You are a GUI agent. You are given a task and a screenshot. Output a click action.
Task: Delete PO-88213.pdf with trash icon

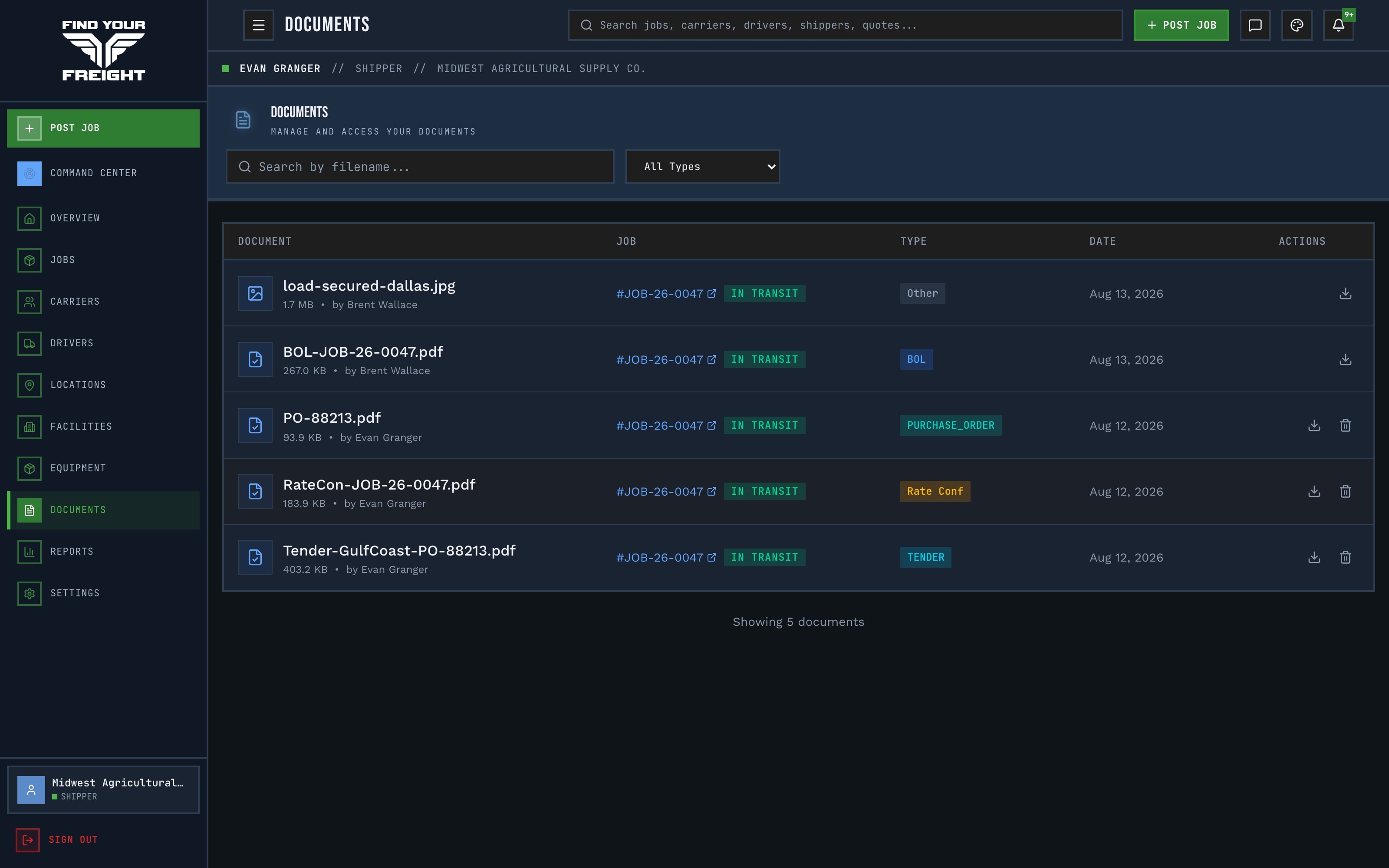[x=1346, y=425]
